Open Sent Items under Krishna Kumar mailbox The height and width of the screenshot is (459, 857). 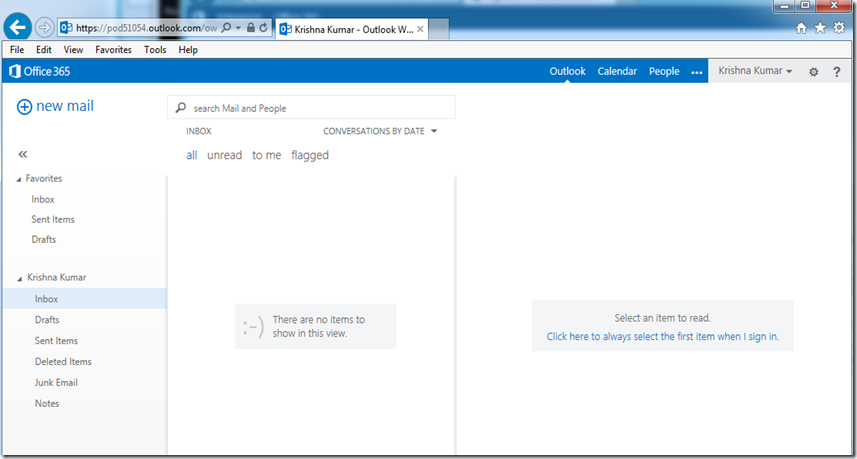pos(56,340)
